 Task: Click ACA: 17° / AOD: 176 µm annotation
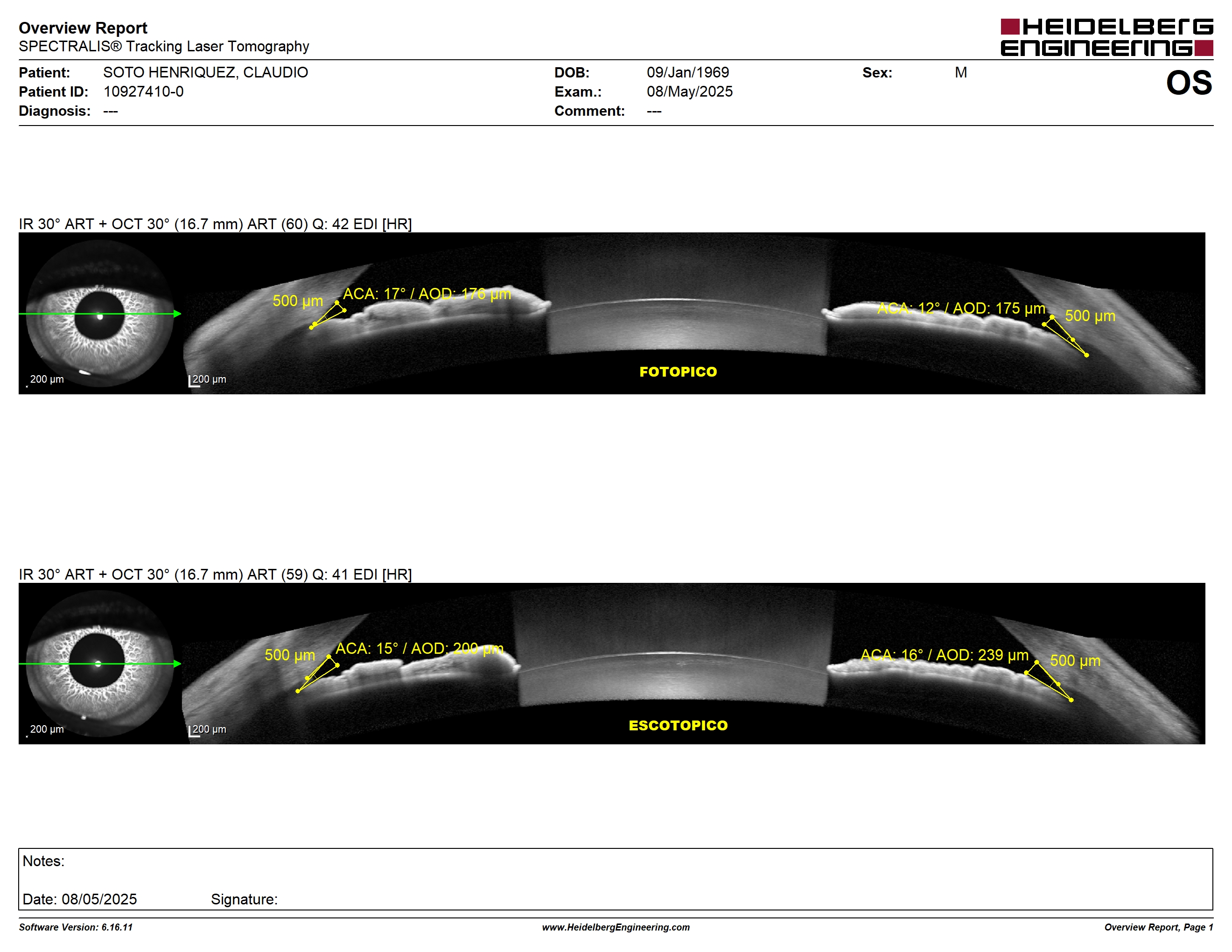(x=427, y=294)
